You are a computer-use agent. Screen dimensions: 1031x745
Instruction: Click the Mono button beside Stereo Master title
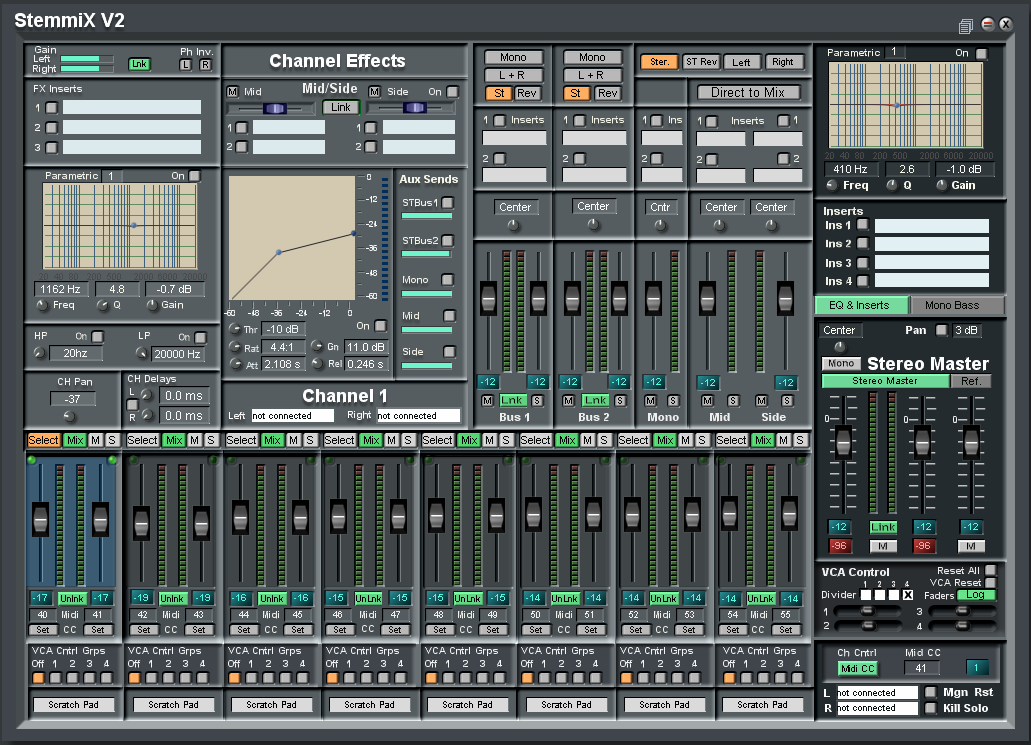point(841,363)
